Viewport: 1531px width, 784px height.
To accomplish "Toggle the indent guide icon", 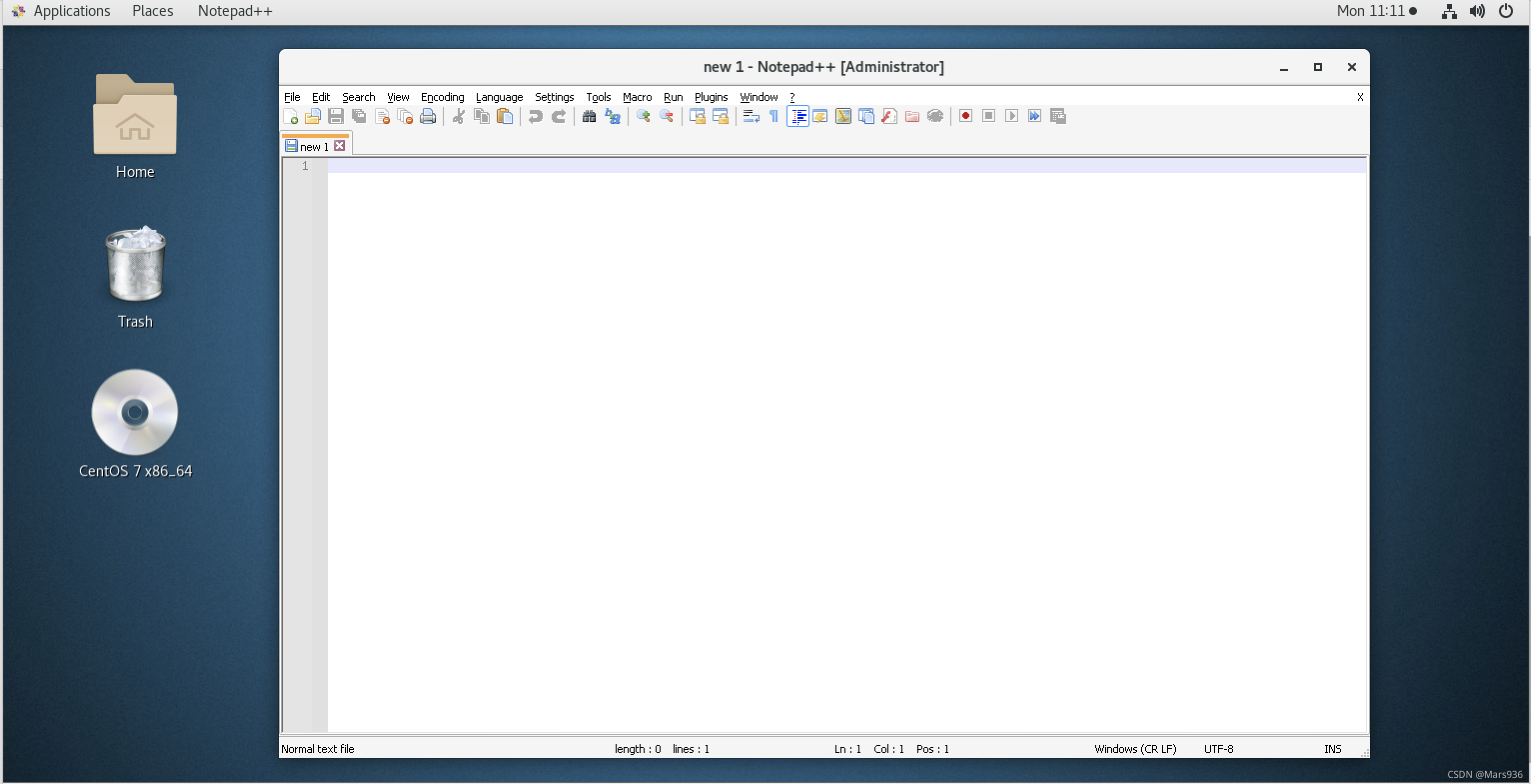I will pos(797,116).
